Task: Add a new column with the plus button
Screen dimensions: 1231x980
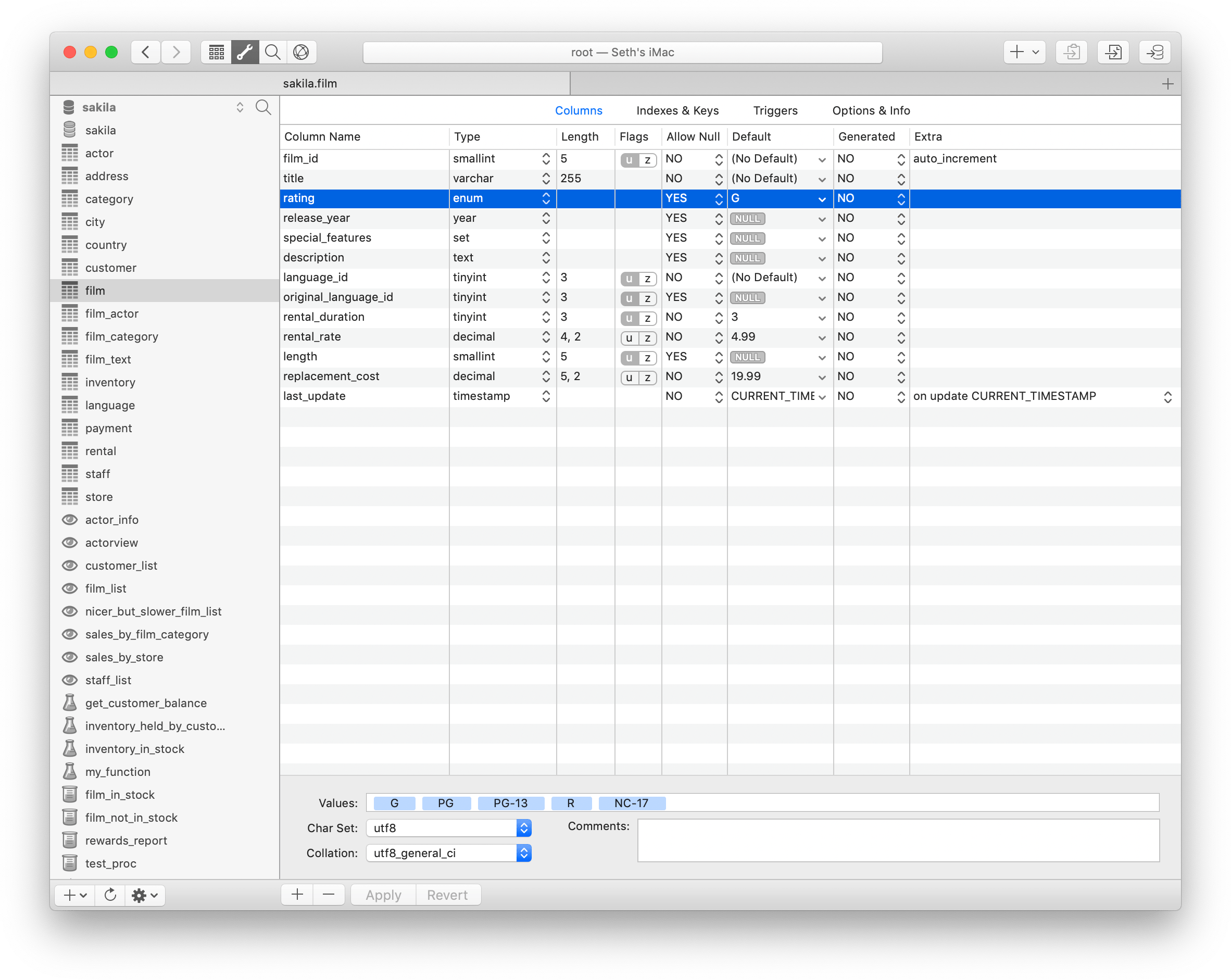Action: pos(297,894)
